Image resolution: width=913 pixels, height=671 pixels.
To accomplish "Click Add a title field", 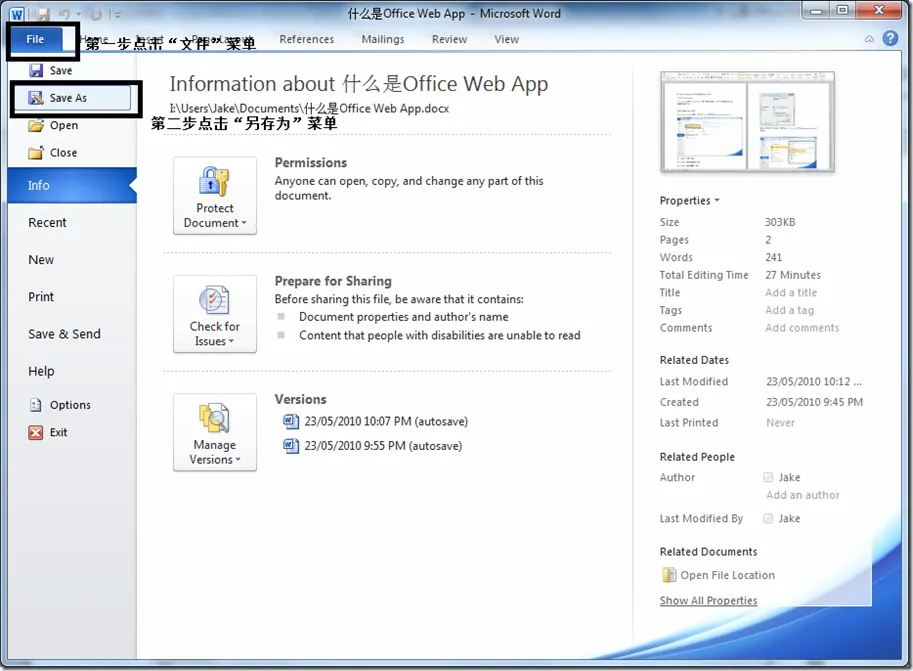I will click(791, 292).
